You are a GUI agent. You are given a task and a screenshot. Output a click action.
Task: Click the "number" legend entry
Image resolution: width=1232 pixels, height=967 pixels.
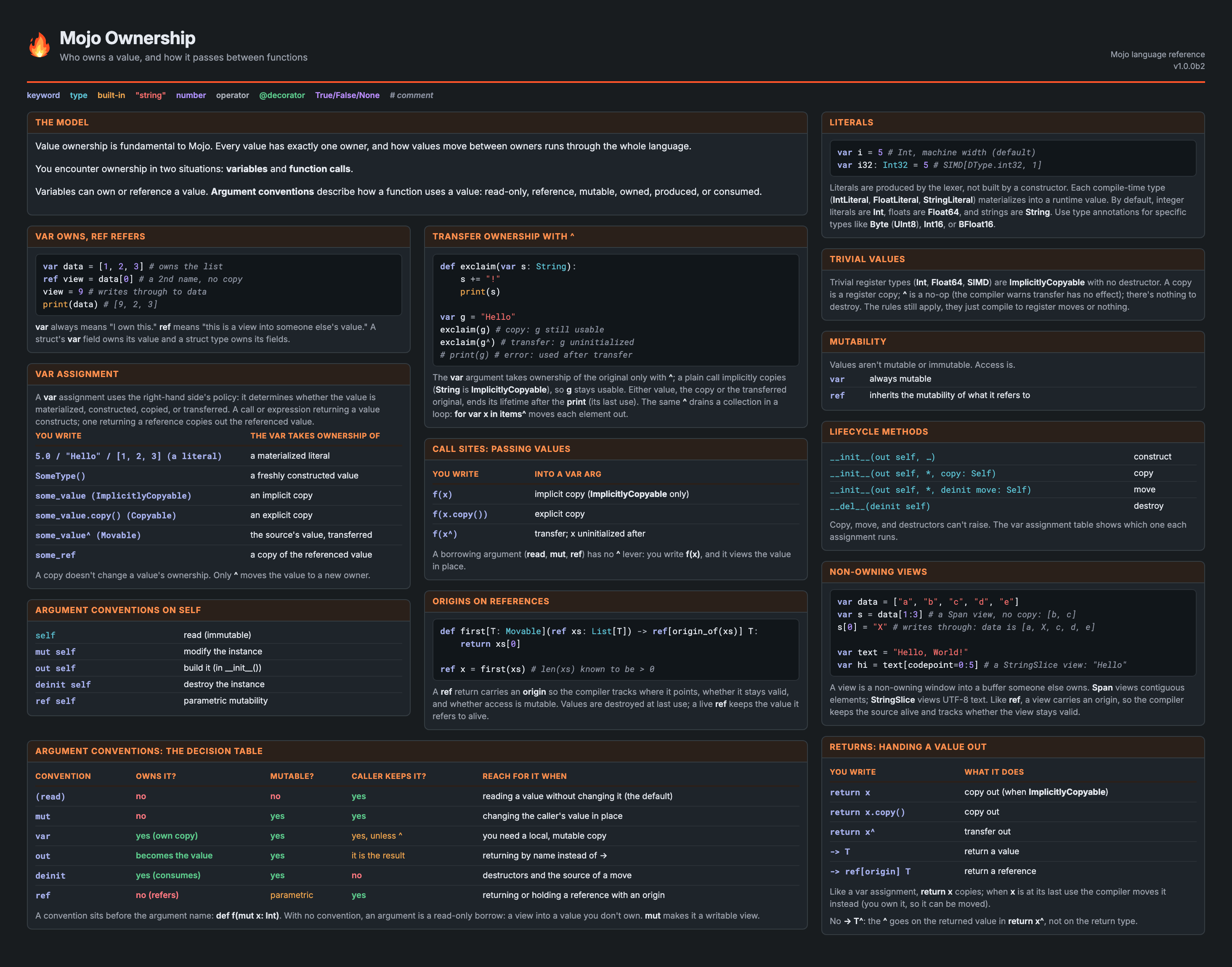pyautogui.click(x=191, y=95)
